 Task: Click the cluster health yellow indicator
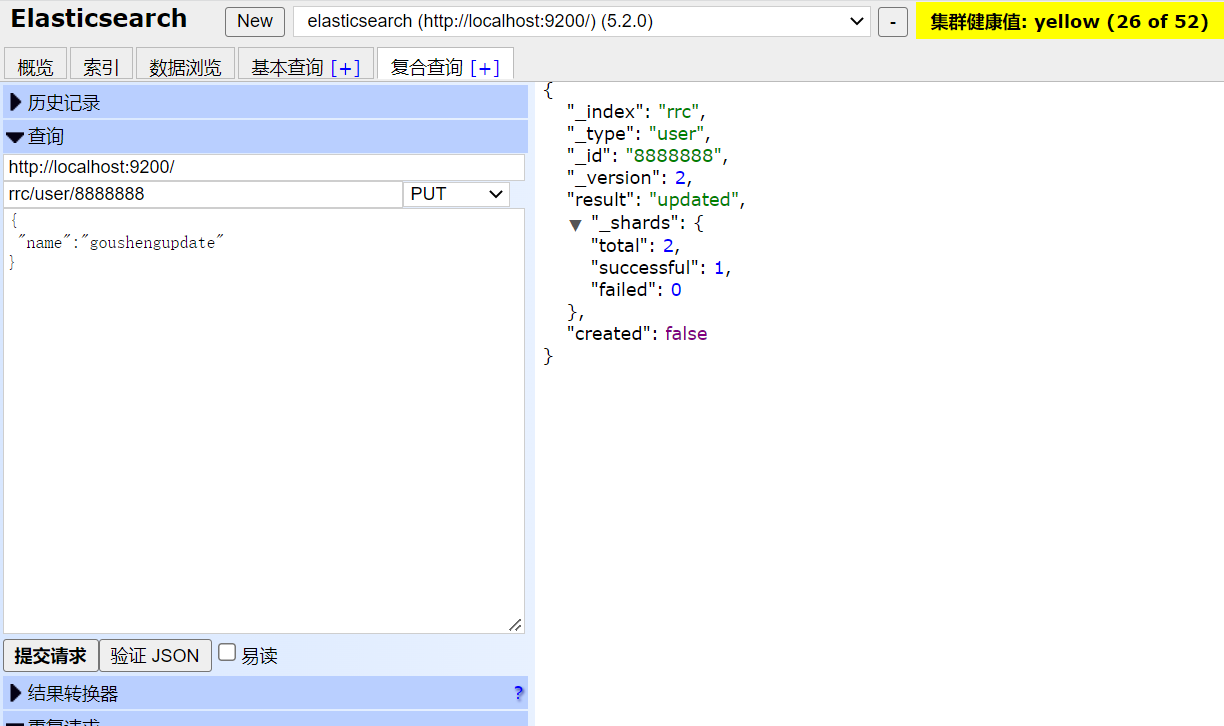tap(1069, 21)
